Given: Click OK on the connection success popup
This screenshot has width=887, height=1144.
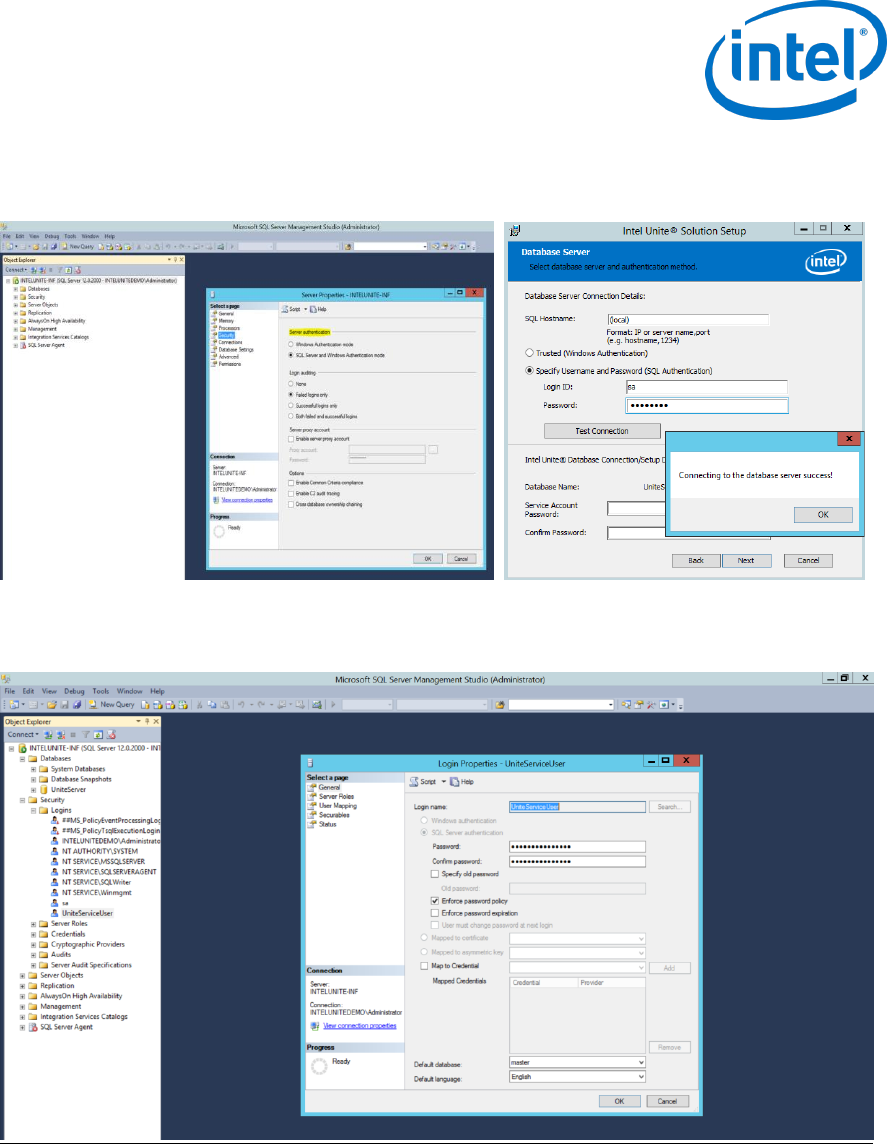Looking at the screenshot, I should tap(823, 515).
